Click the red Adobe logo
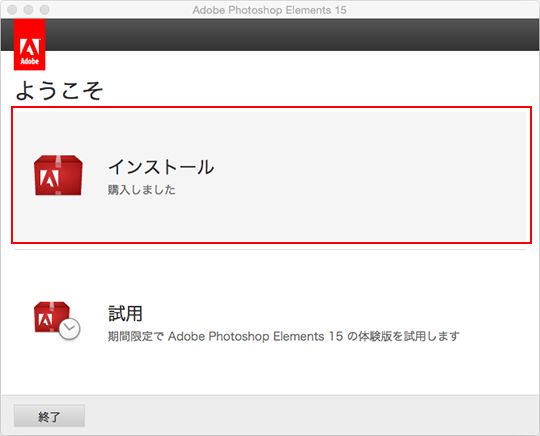 (30, 44)
